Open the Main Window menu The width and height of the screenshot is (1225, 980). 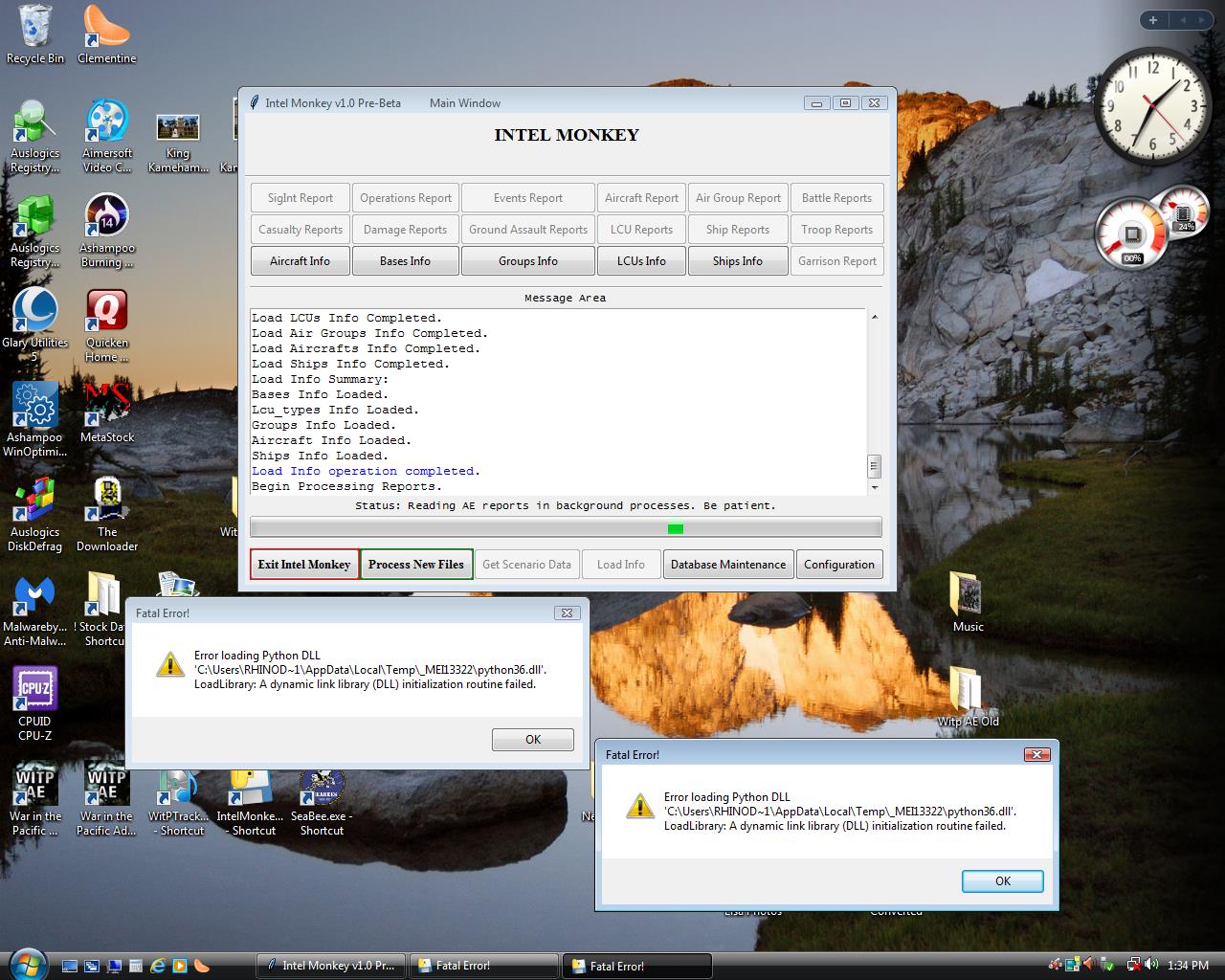tap(465, 102)
